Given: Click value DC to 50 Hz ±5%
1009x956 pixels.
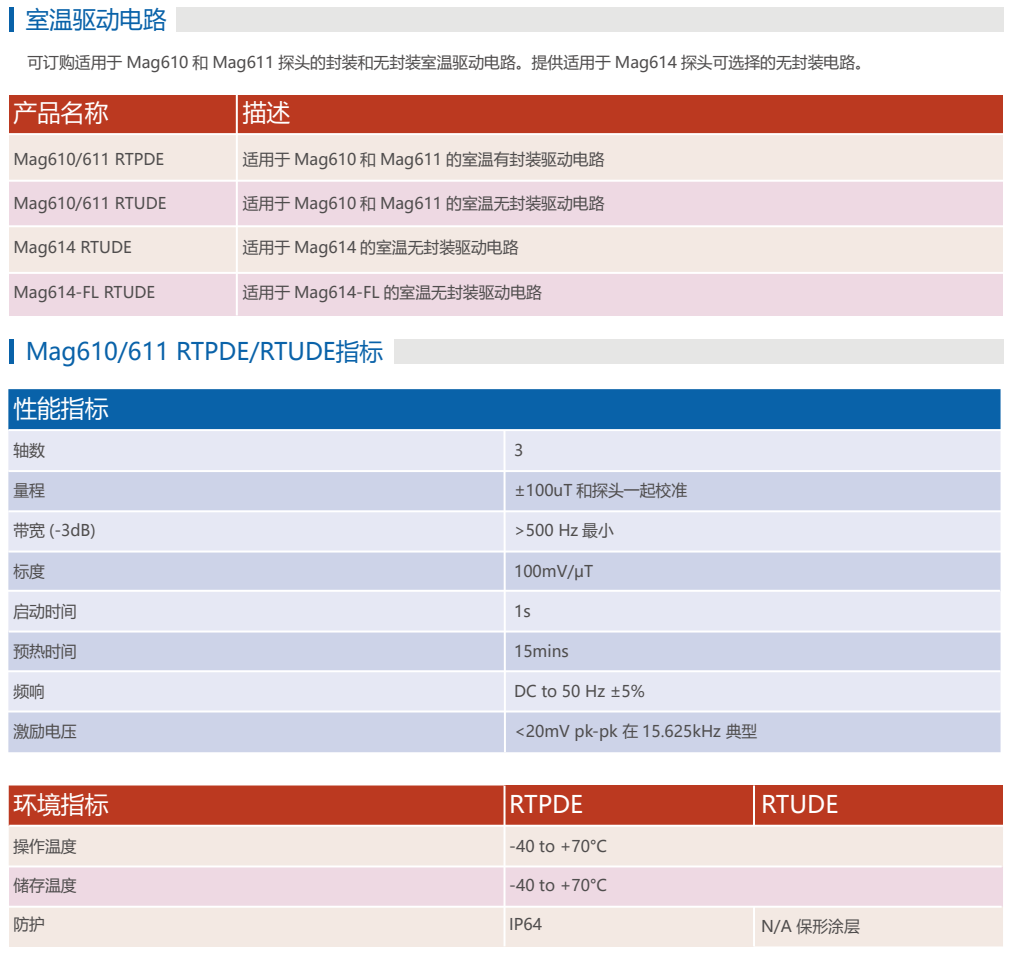Looking at the screenshot, I should (579, 692).
